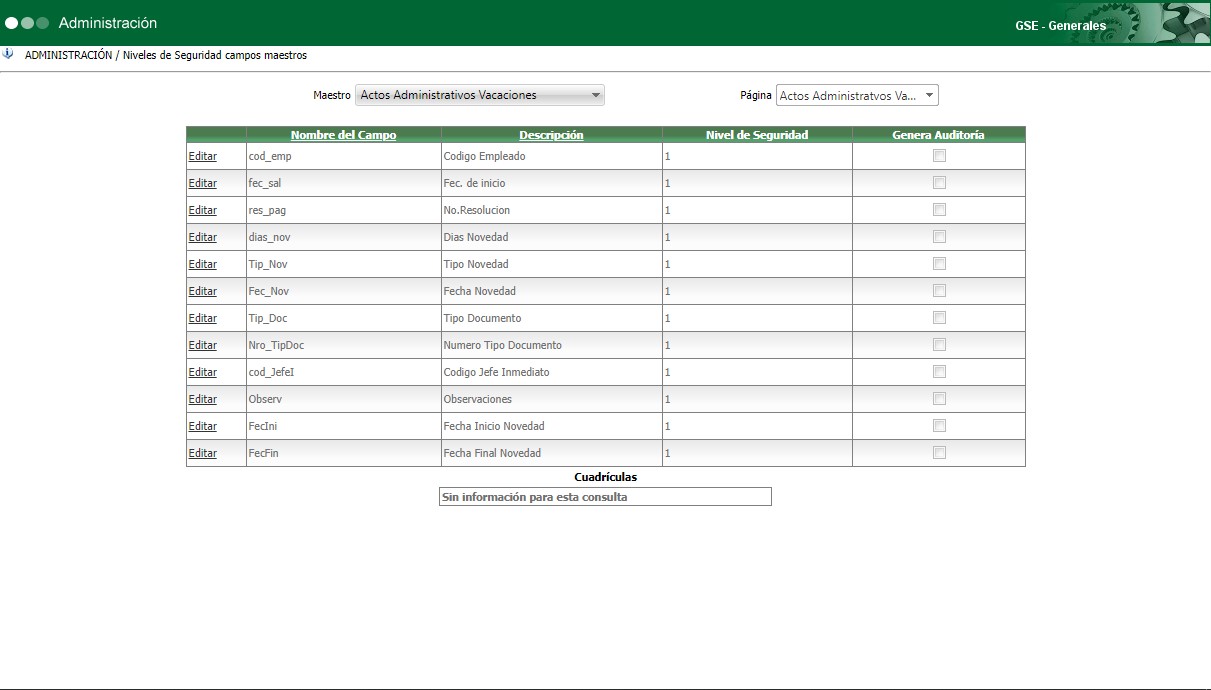Edit the FecFin row
Viewport: 1211px width, 690px height.
click(203, 453)
